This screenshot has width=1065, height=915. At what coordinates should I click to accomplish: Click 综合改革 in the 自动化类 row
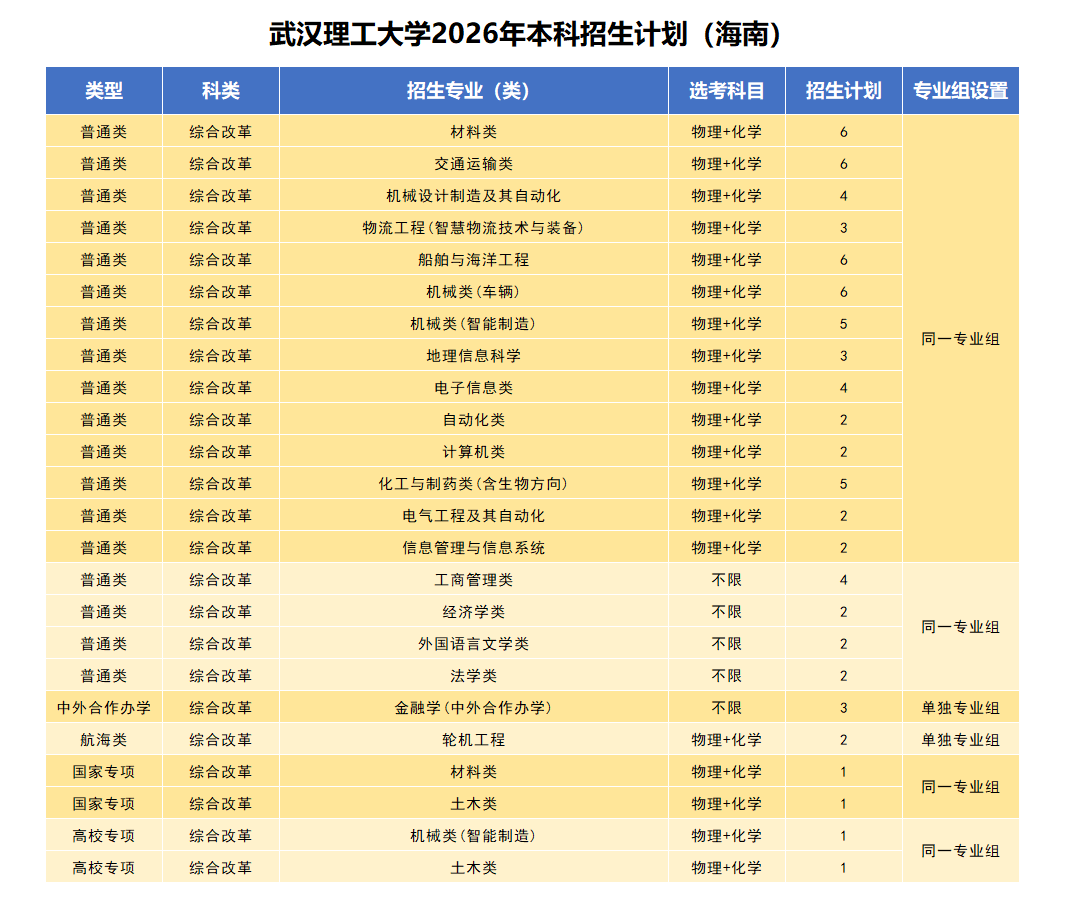coord(221,419)
